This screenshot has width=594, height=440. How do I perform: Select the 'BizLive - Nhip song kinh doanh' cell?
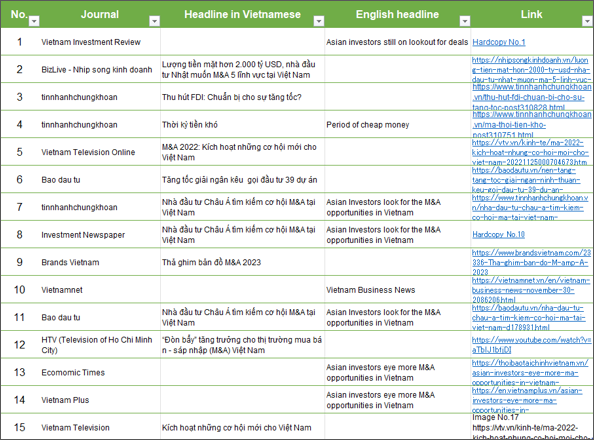point(100,70)
